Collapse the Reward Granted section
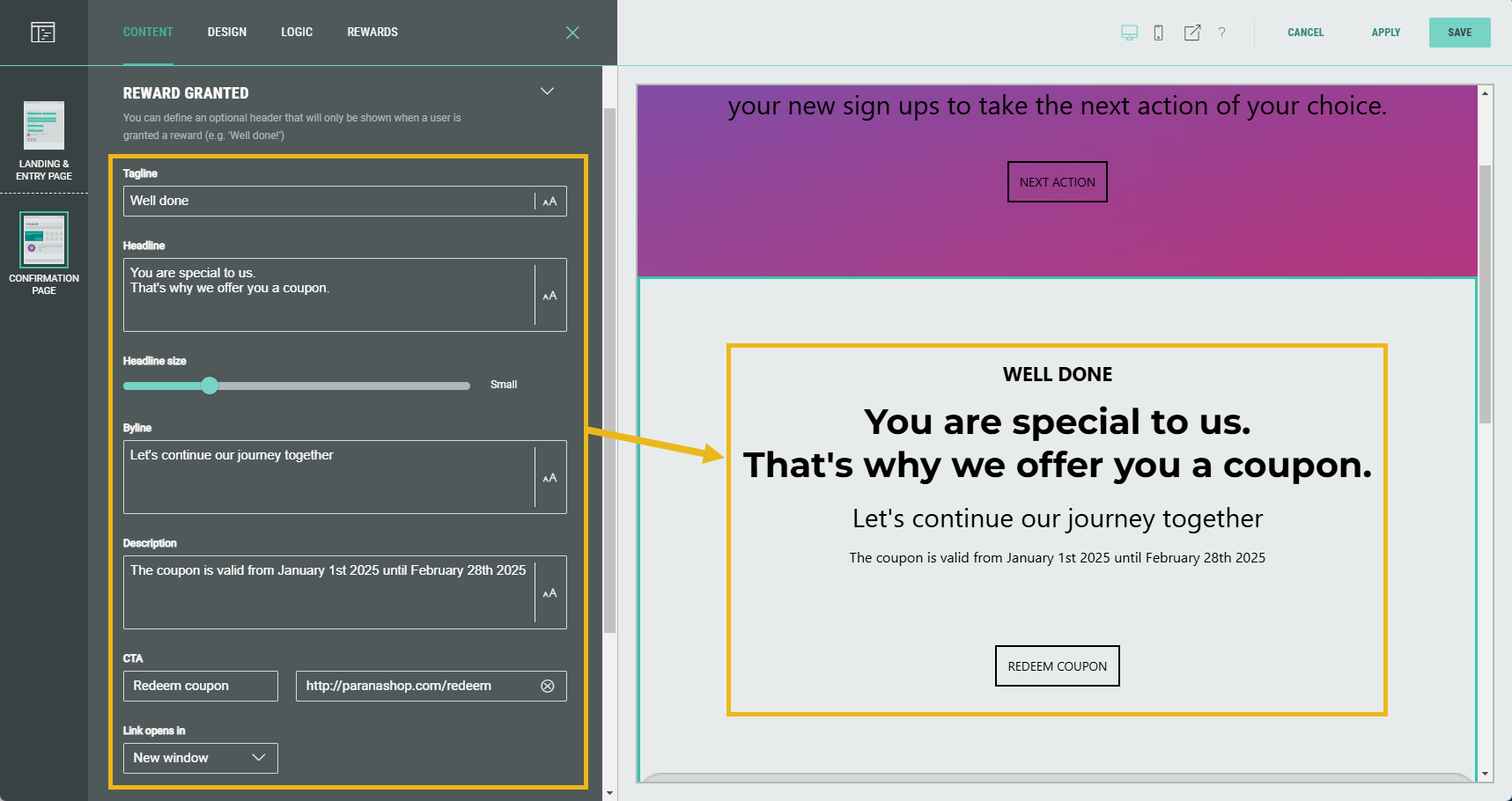This screenshot has width=1512, height=801. tap(547, 92)
